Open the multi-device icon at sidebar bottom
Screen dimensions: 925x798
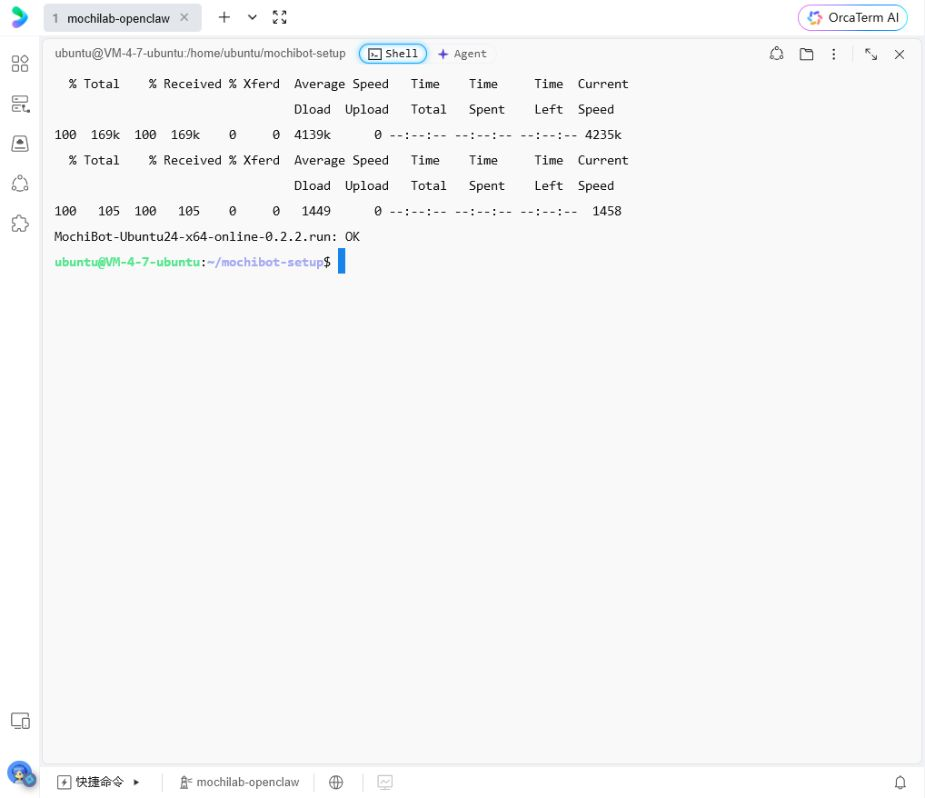pos(20,721)
